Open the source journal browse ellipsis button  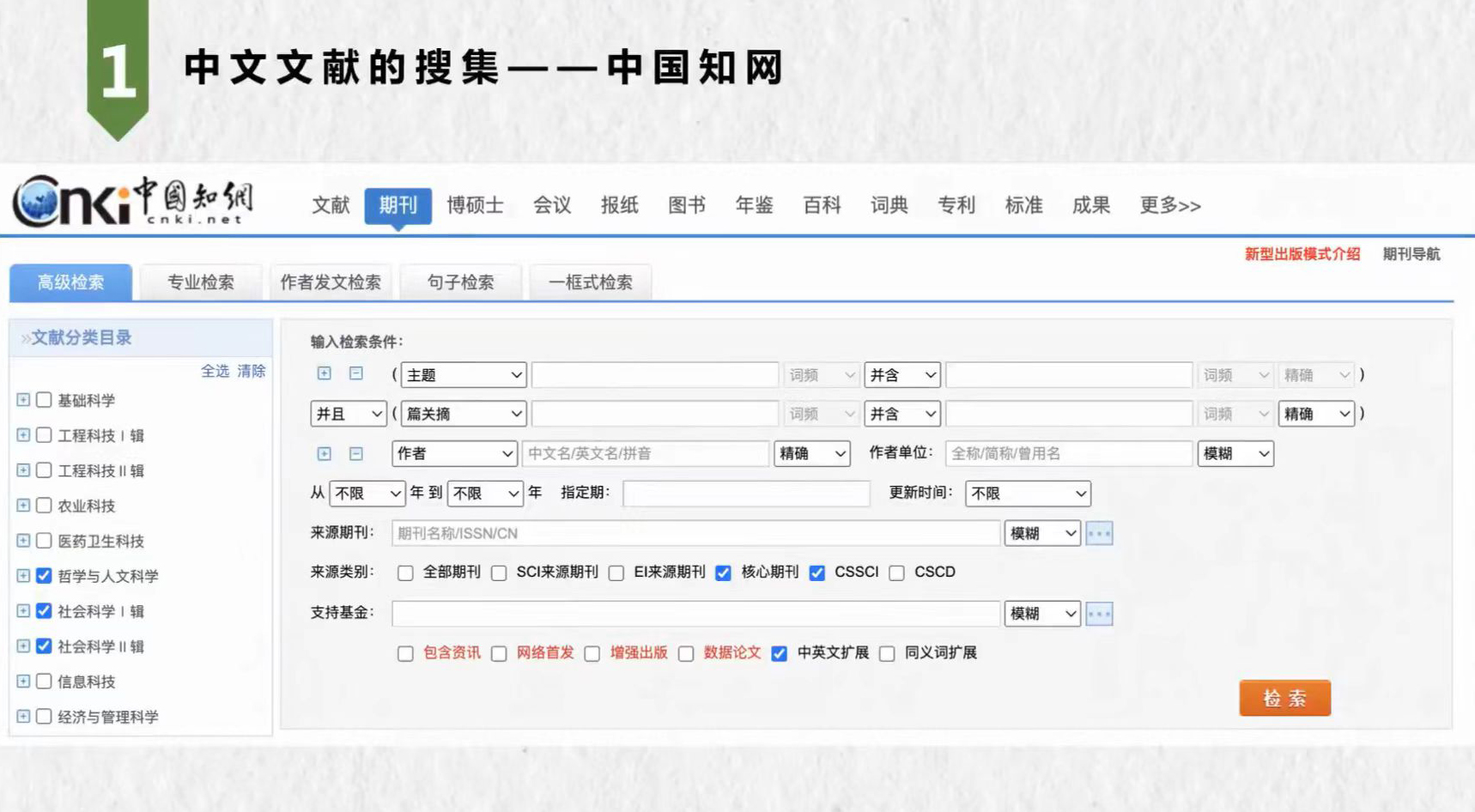pyautogui.click(x=1099, y=533)
